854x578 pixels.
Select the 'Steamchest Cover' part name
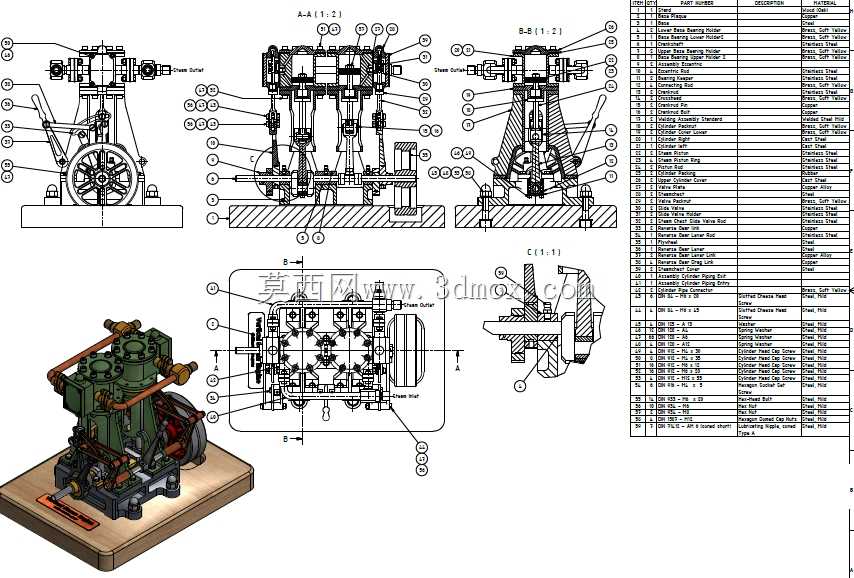[679, 269]
